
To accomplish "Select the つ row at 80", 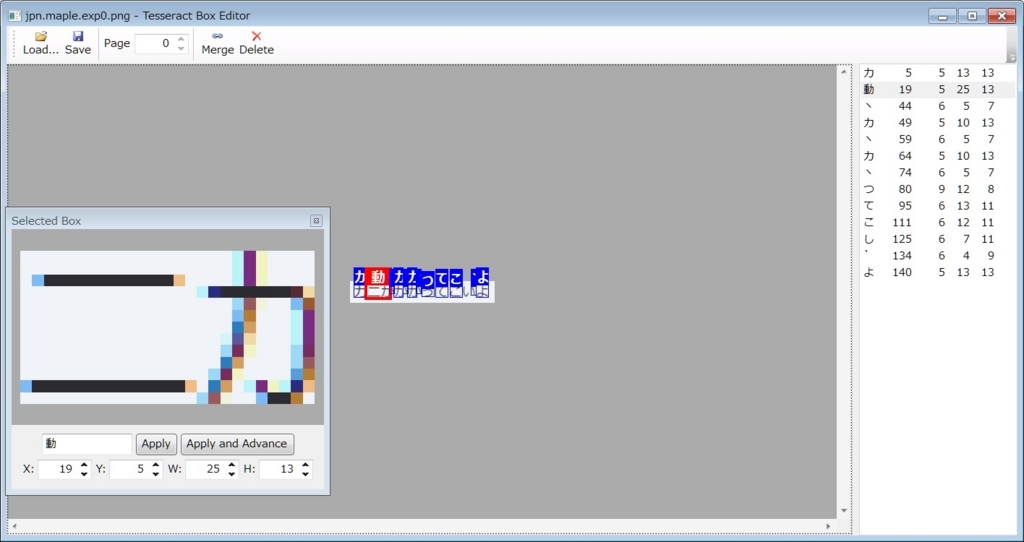I will (937, 189).
